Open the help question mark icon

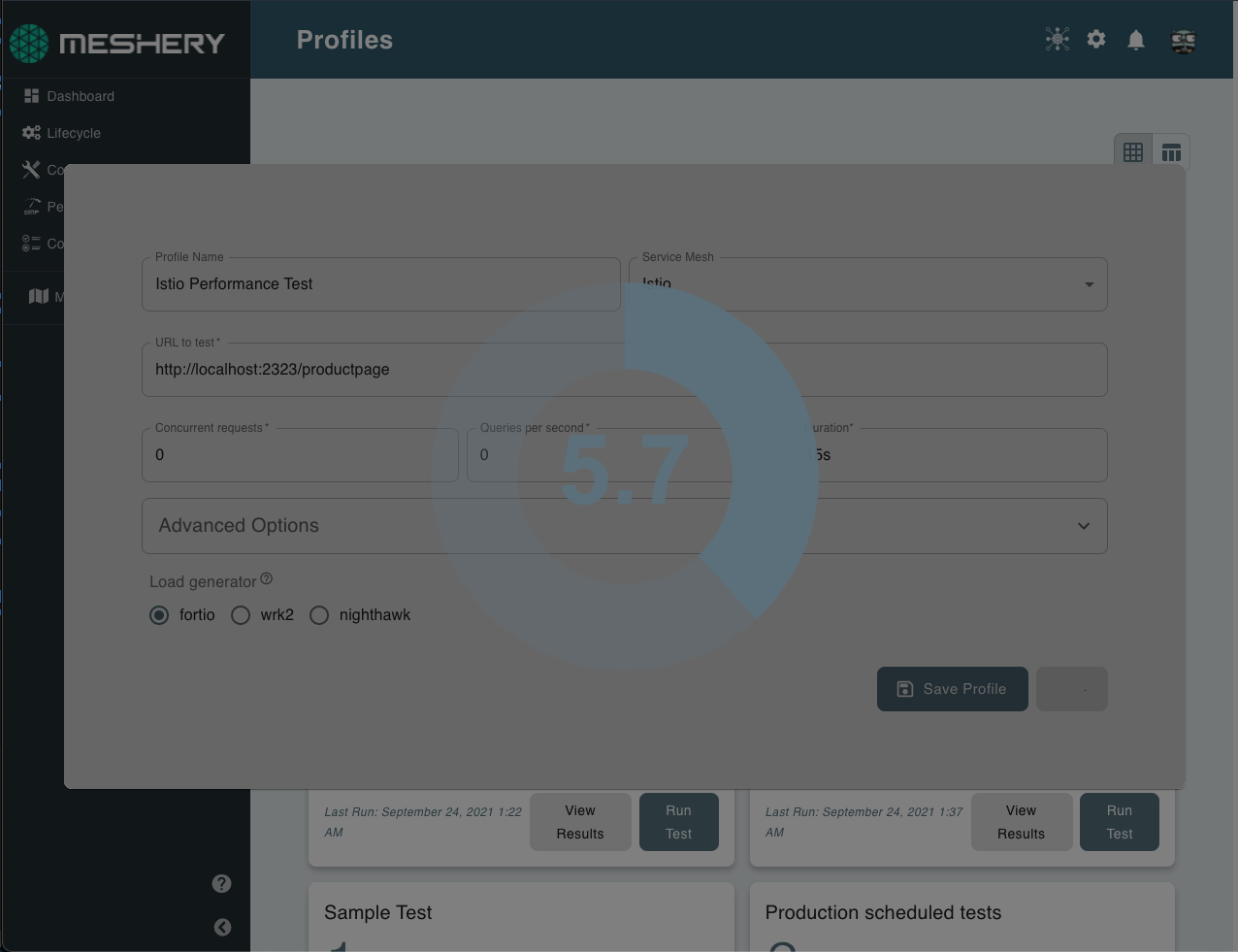pyautogui.click(x=222, y=883)
